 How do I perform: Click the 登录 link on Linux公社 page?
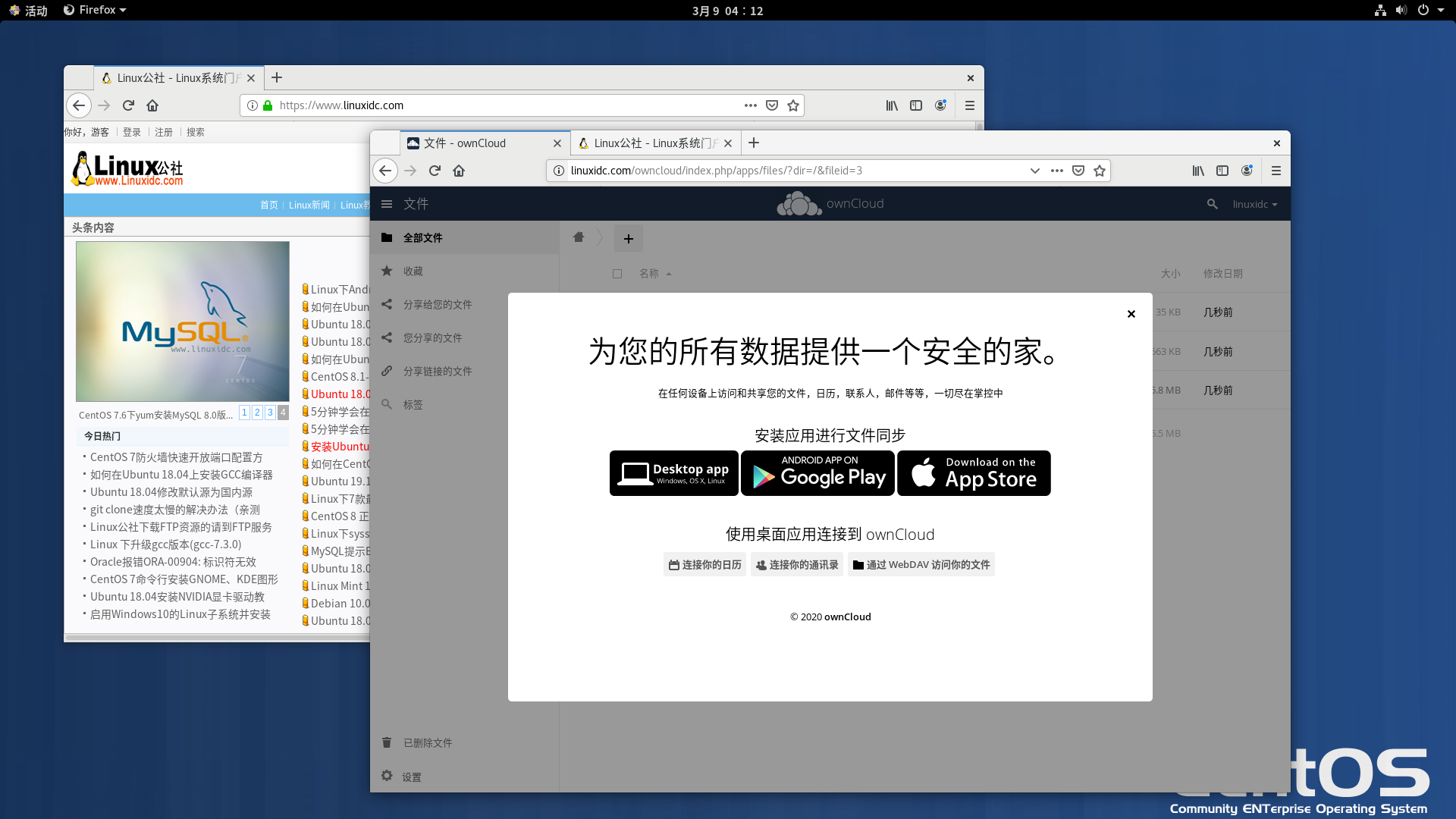pyautogui.click(x=132, y=132)
